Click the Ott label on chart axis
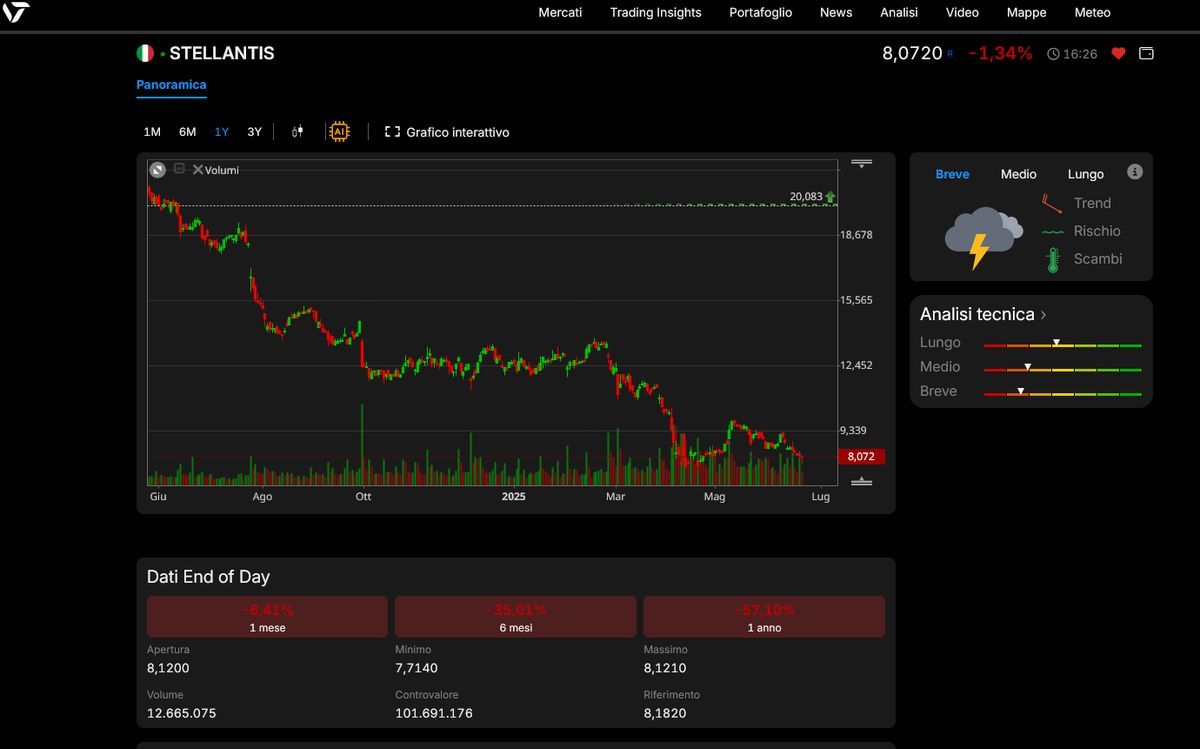The height and width of the screenshot is (749, 1200). click(x=363, y=496)
